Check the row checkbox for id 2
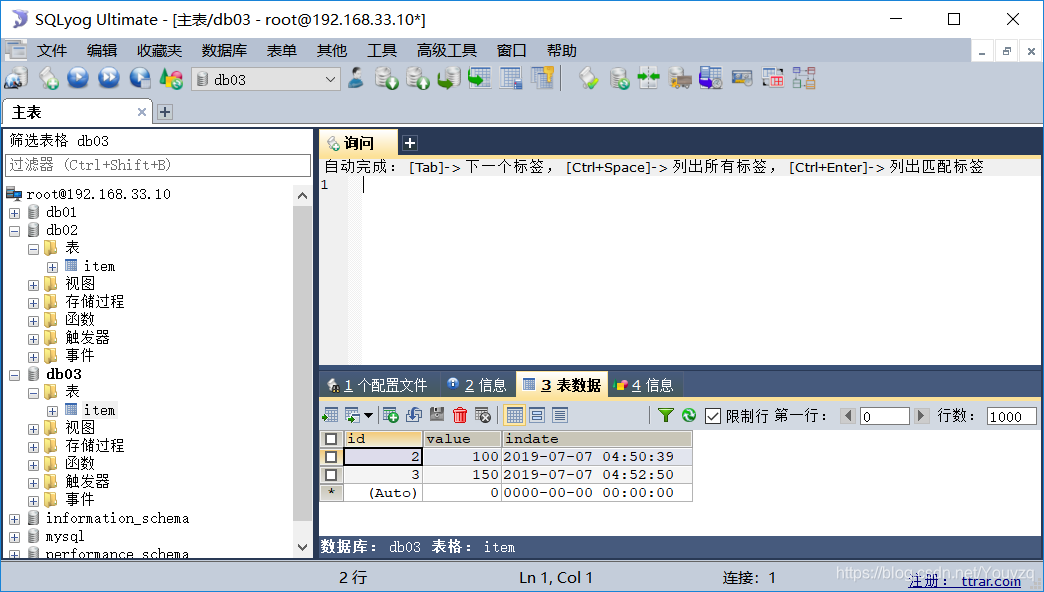1044x592 pixels. pos(331,457)
